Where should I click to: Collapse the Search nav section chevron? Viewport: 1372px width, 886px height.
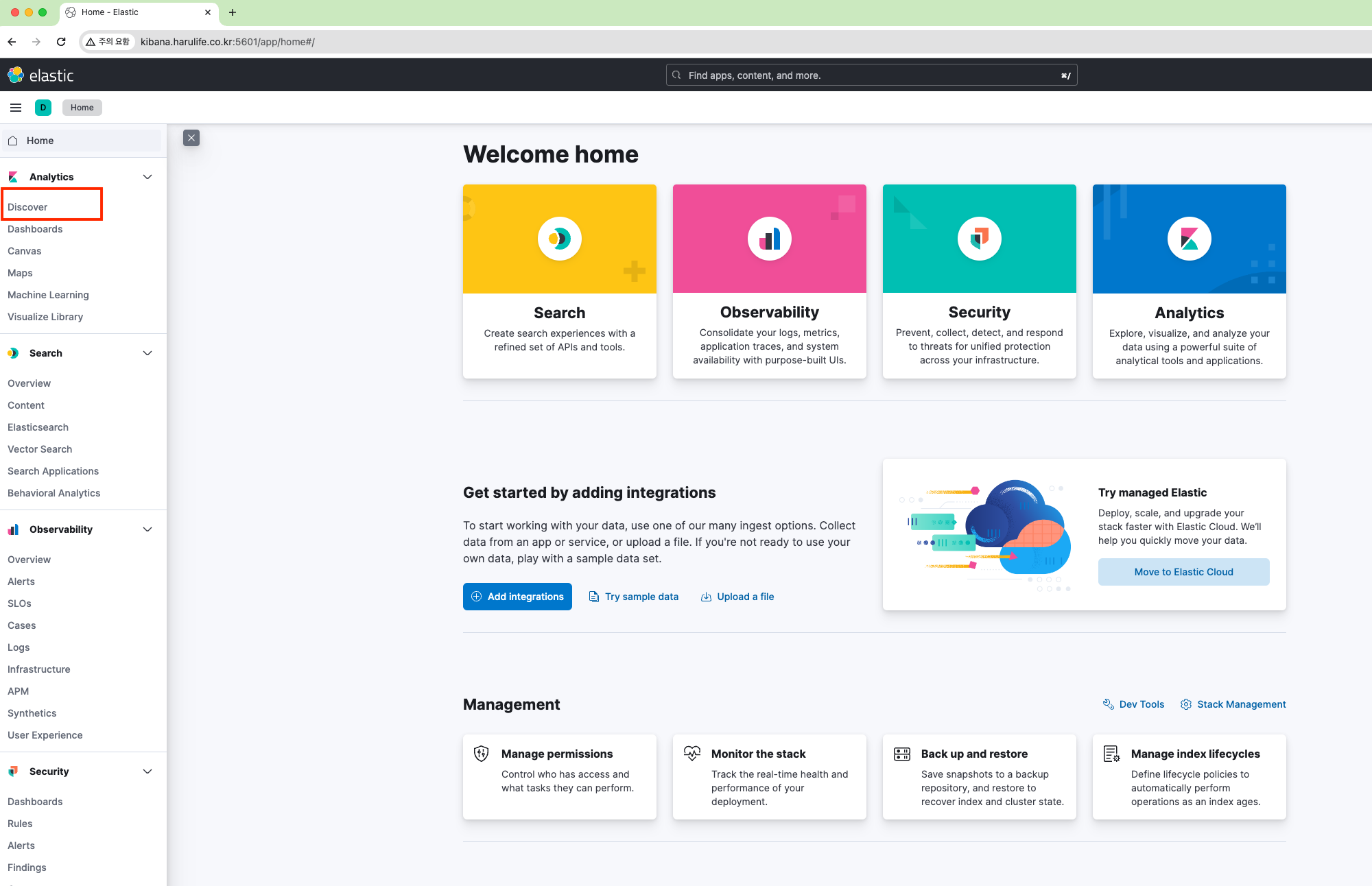147,353
